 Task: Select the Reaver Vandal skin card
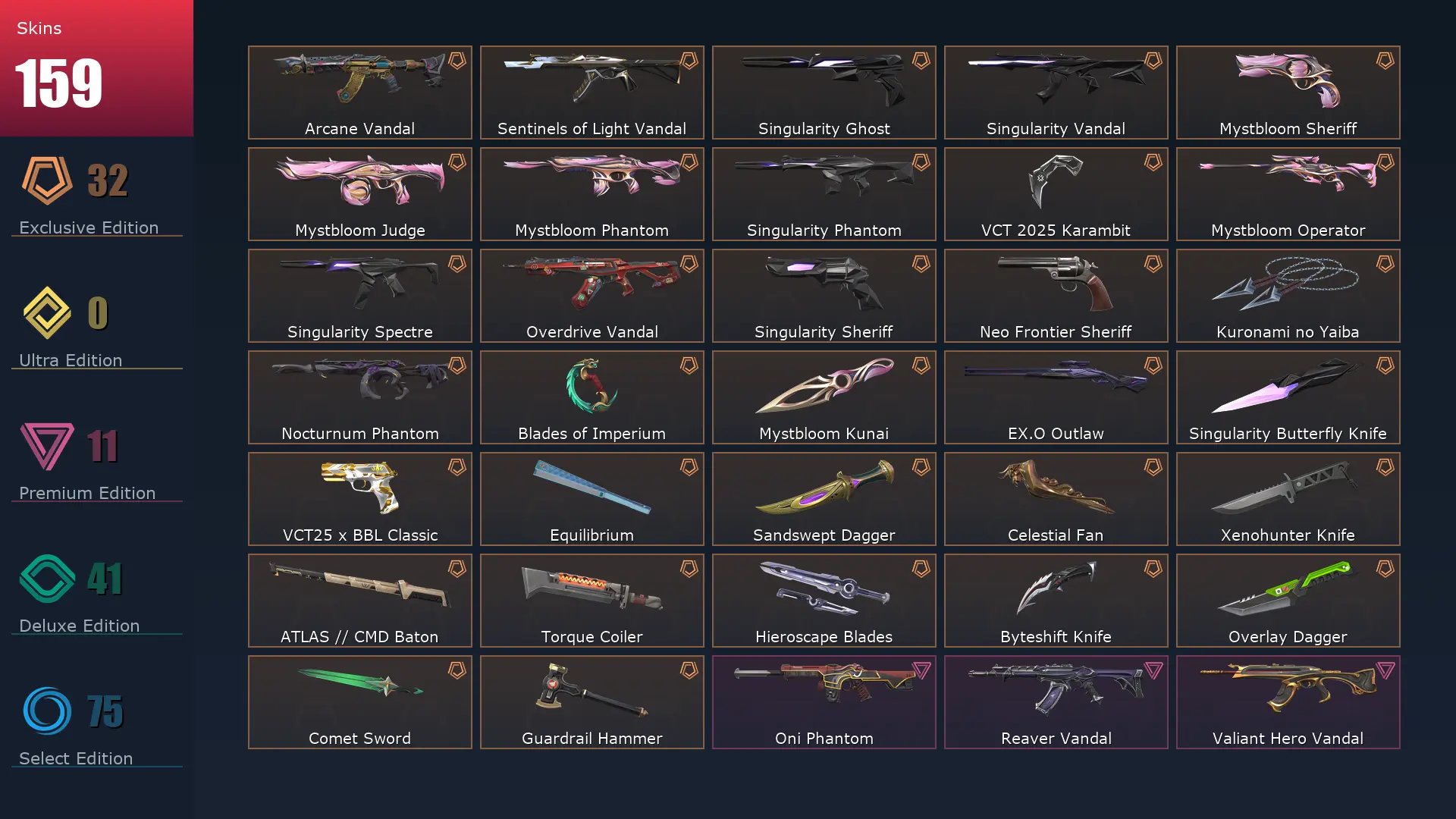1056,702
